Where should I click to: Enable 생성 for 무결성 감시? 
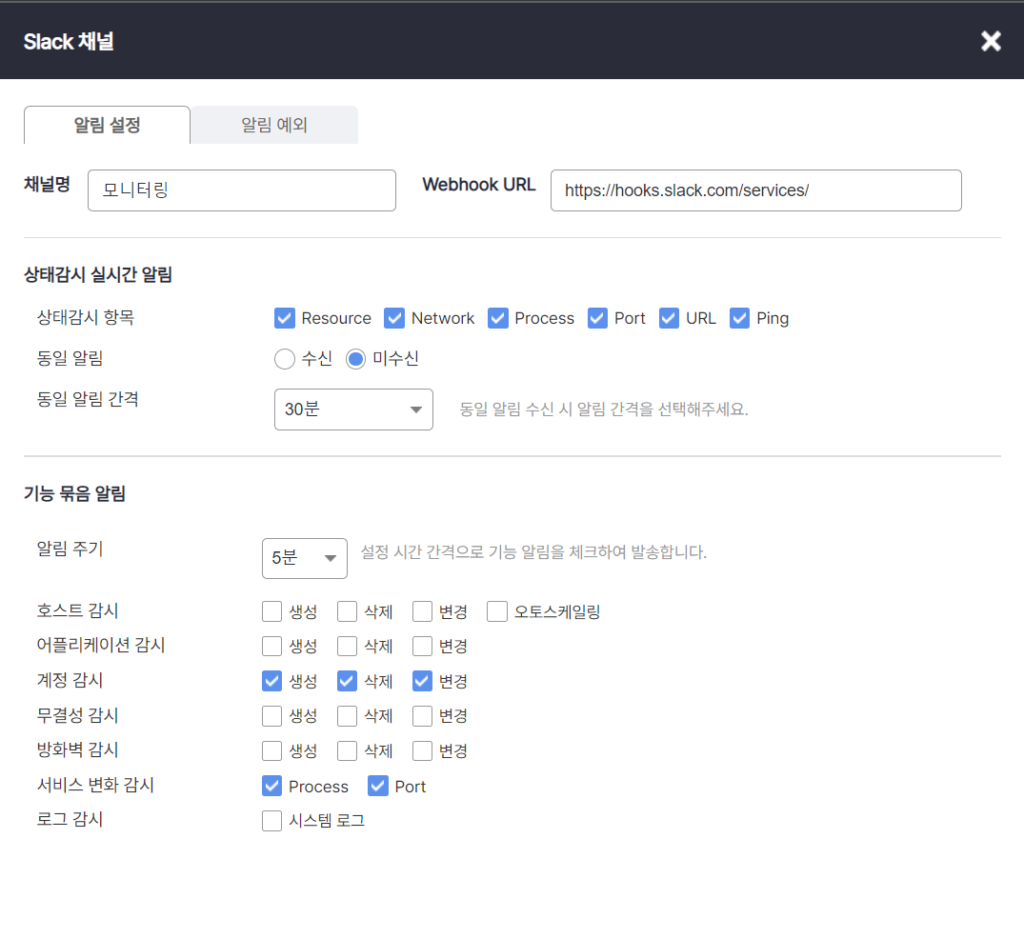tap(271, 716)
